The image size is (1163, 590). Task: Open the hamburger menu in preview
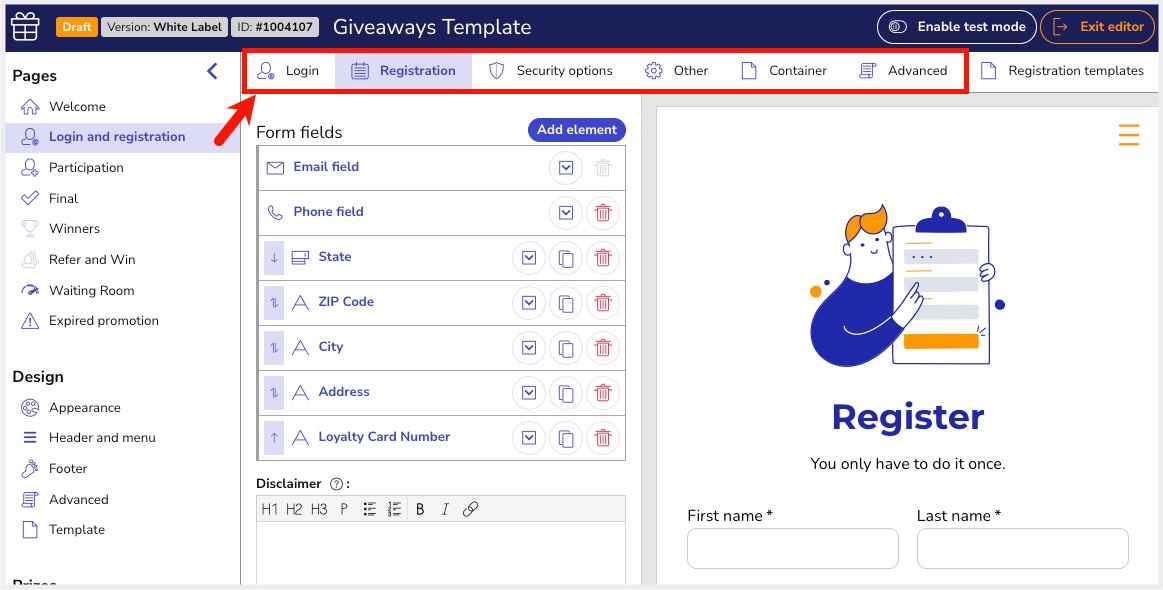pyautogui.click(x=1128, y=134)
